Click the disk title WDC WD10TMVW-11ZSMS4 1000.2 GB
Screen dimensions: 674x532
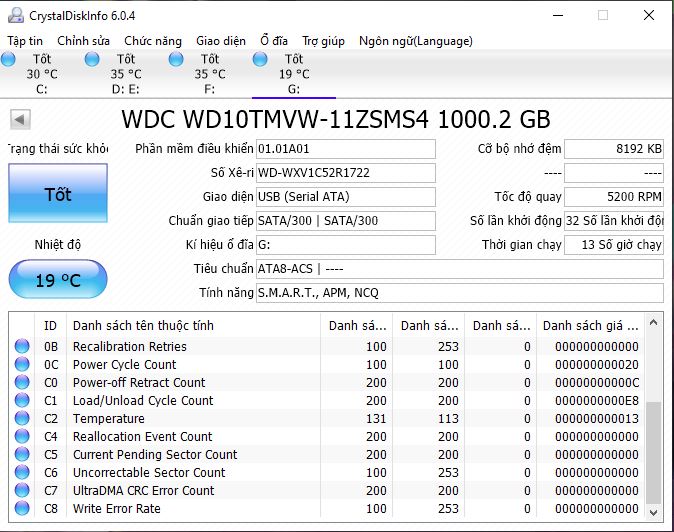(x=336, y=119)
